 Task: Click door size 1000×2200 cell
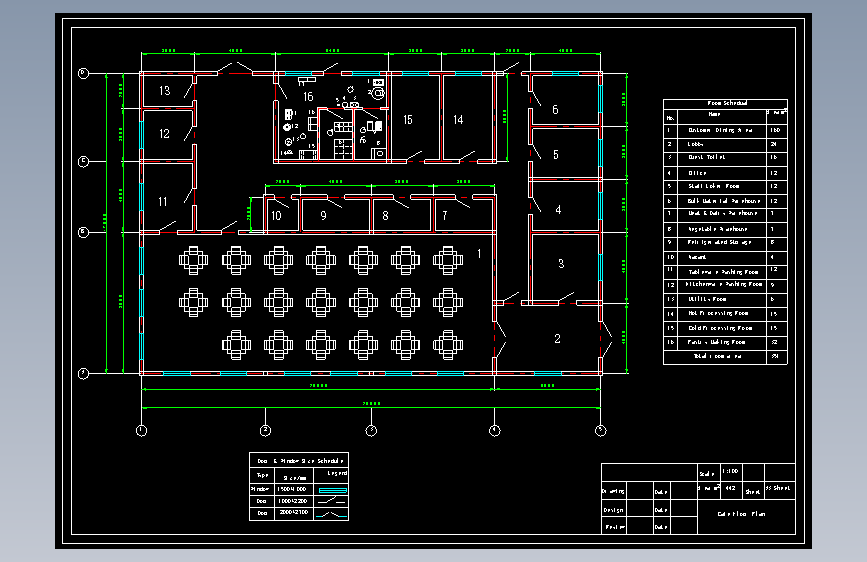point(293,501)
